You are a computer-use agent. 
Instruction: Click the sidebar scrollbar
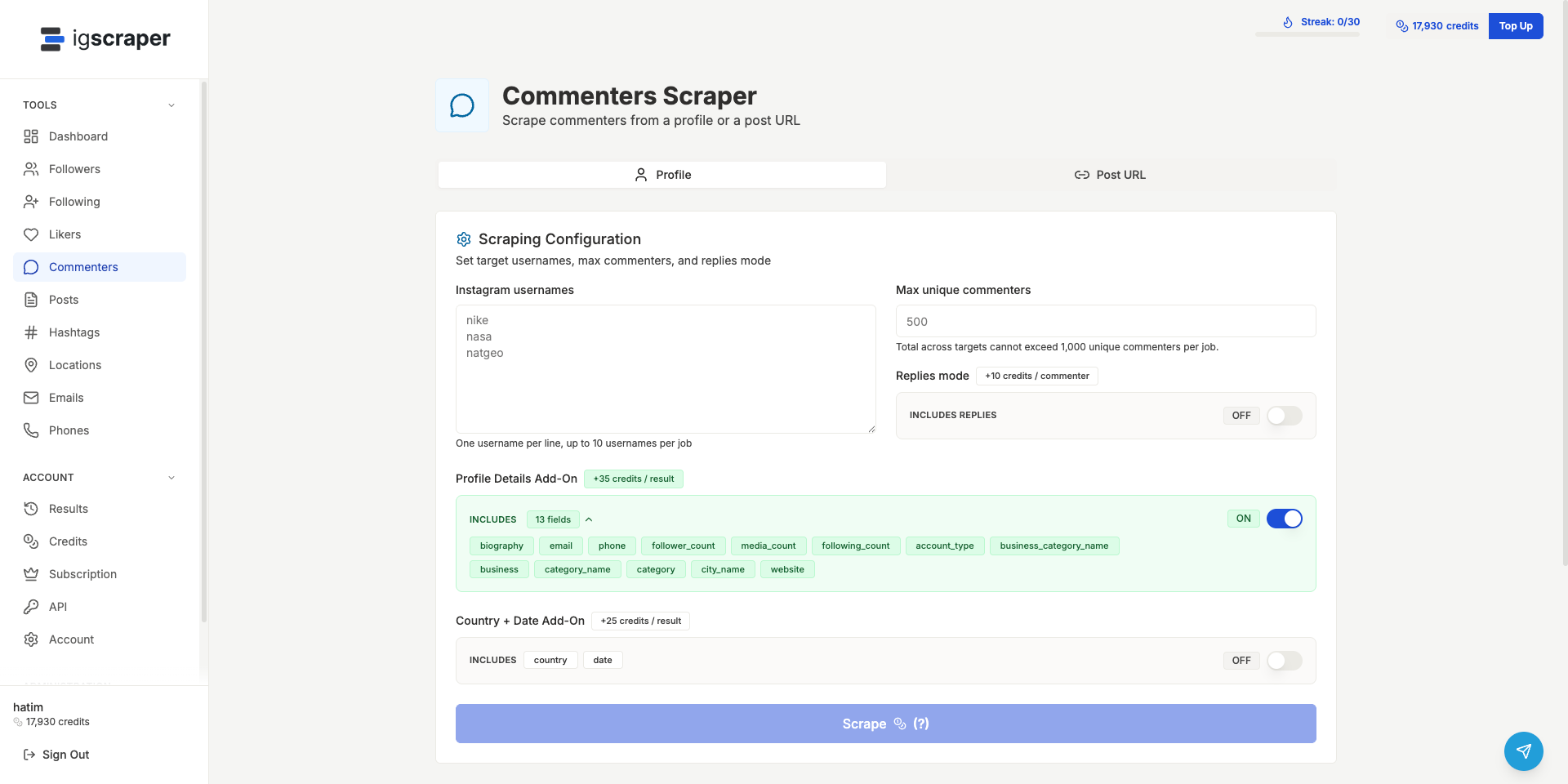(203, 351)
